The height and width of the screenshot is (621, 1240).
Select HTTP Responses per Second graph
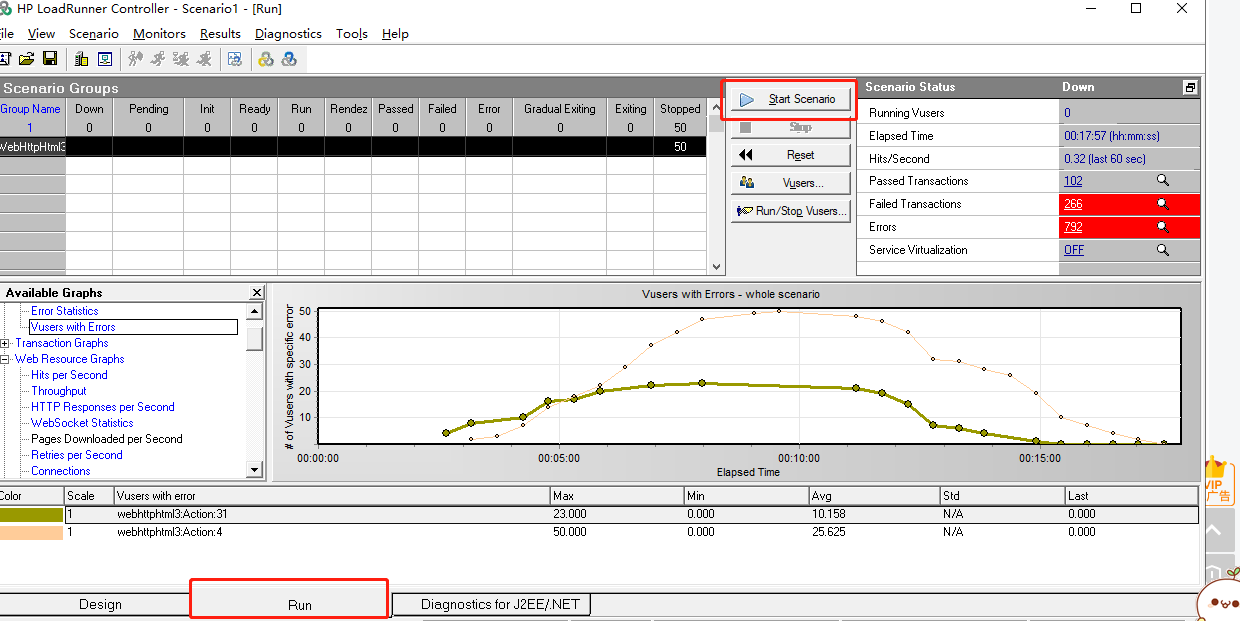pos(103,407)
